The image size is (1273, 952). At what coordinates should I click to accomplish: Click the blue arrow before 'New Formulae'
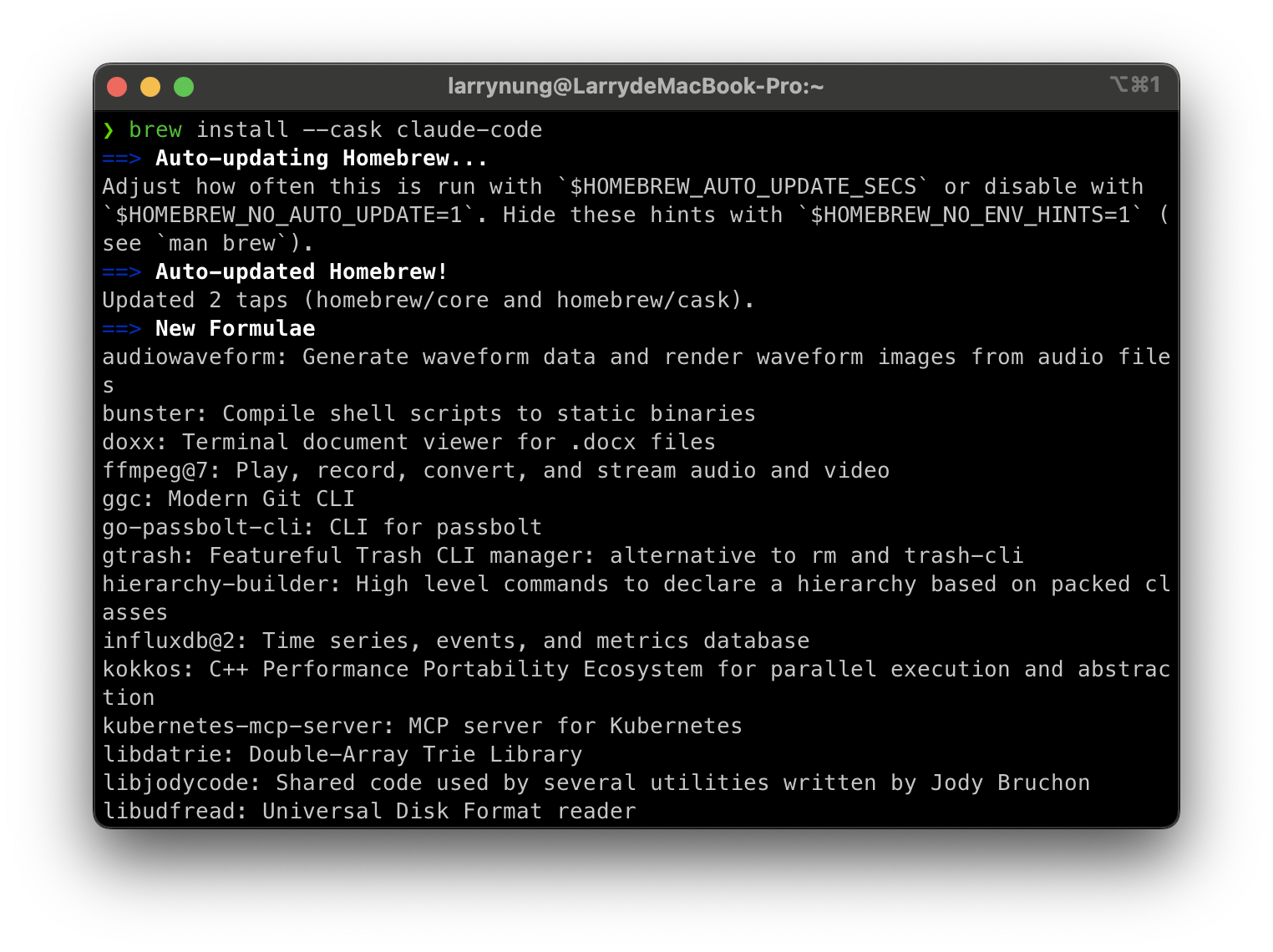122,329
